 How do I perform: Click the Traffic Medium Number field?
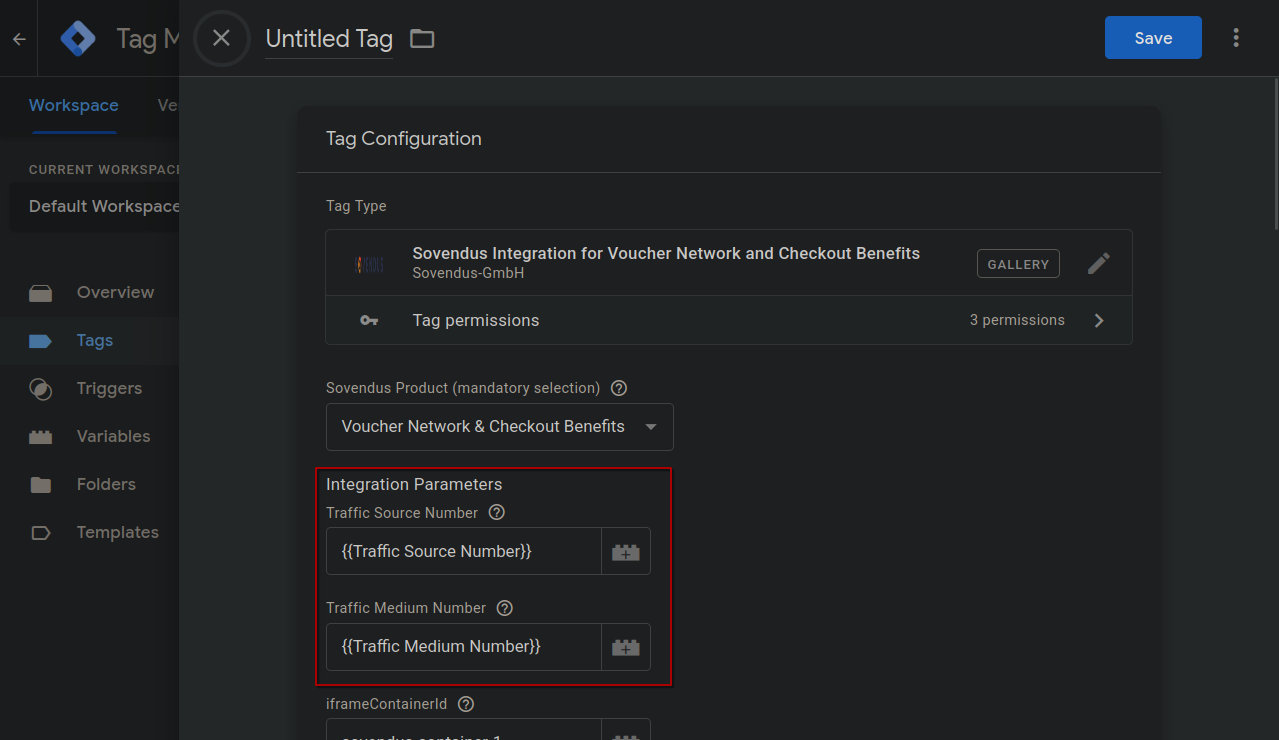click(x=463, y=647)
